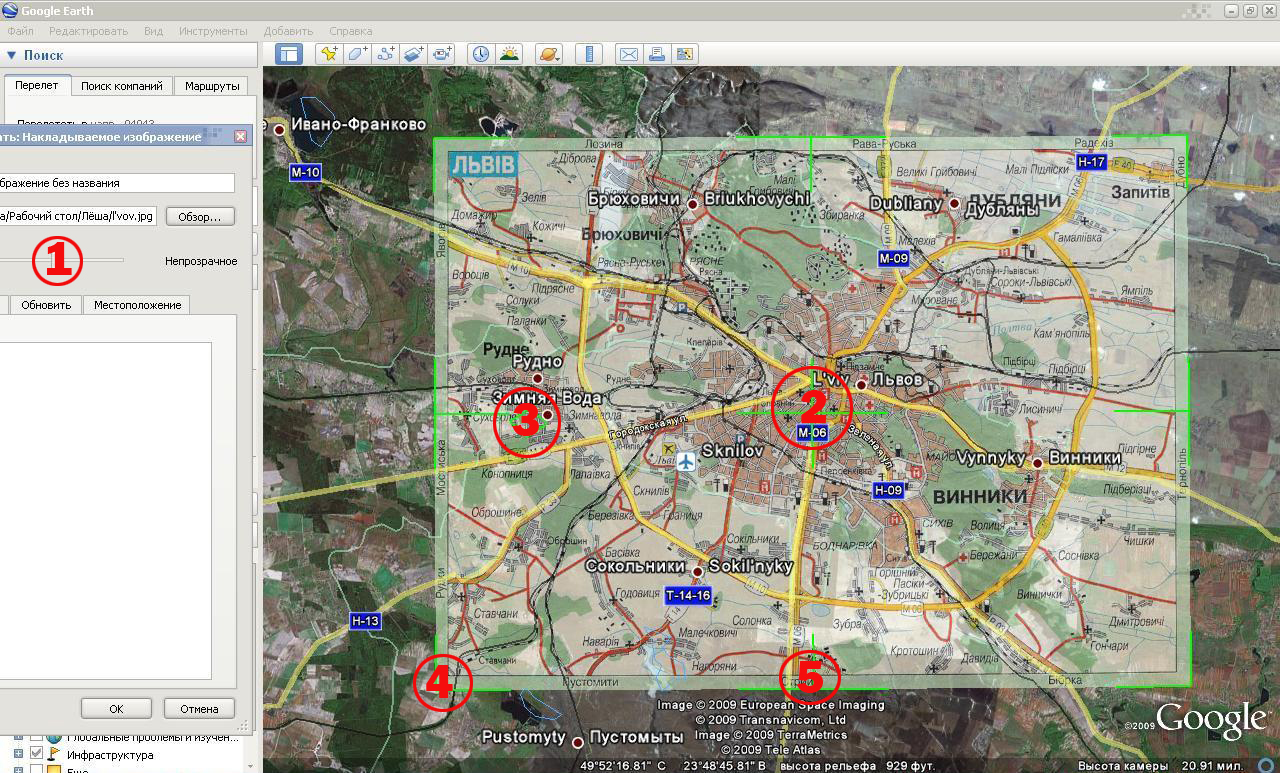1280x773 pixels.
Task: Click the Add Polygon toolbar icon
Action: pyautogui.click(x=357, y=55)
